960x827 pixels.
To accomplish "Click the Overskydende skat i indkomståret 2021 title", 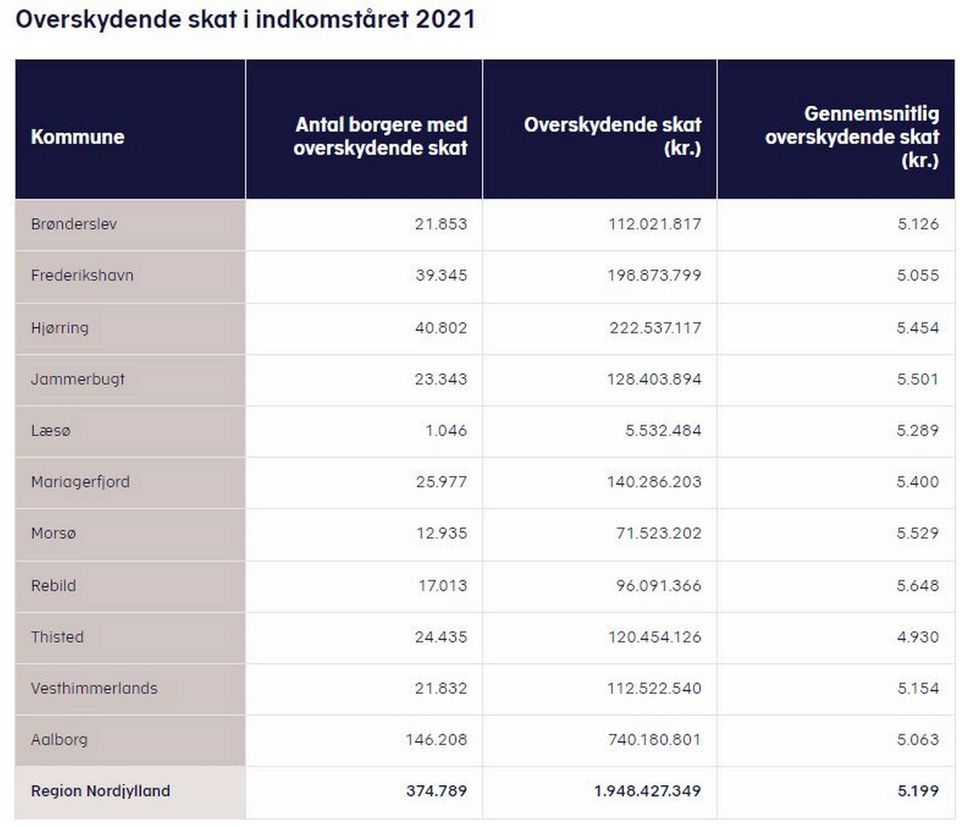I will point(245,20).
